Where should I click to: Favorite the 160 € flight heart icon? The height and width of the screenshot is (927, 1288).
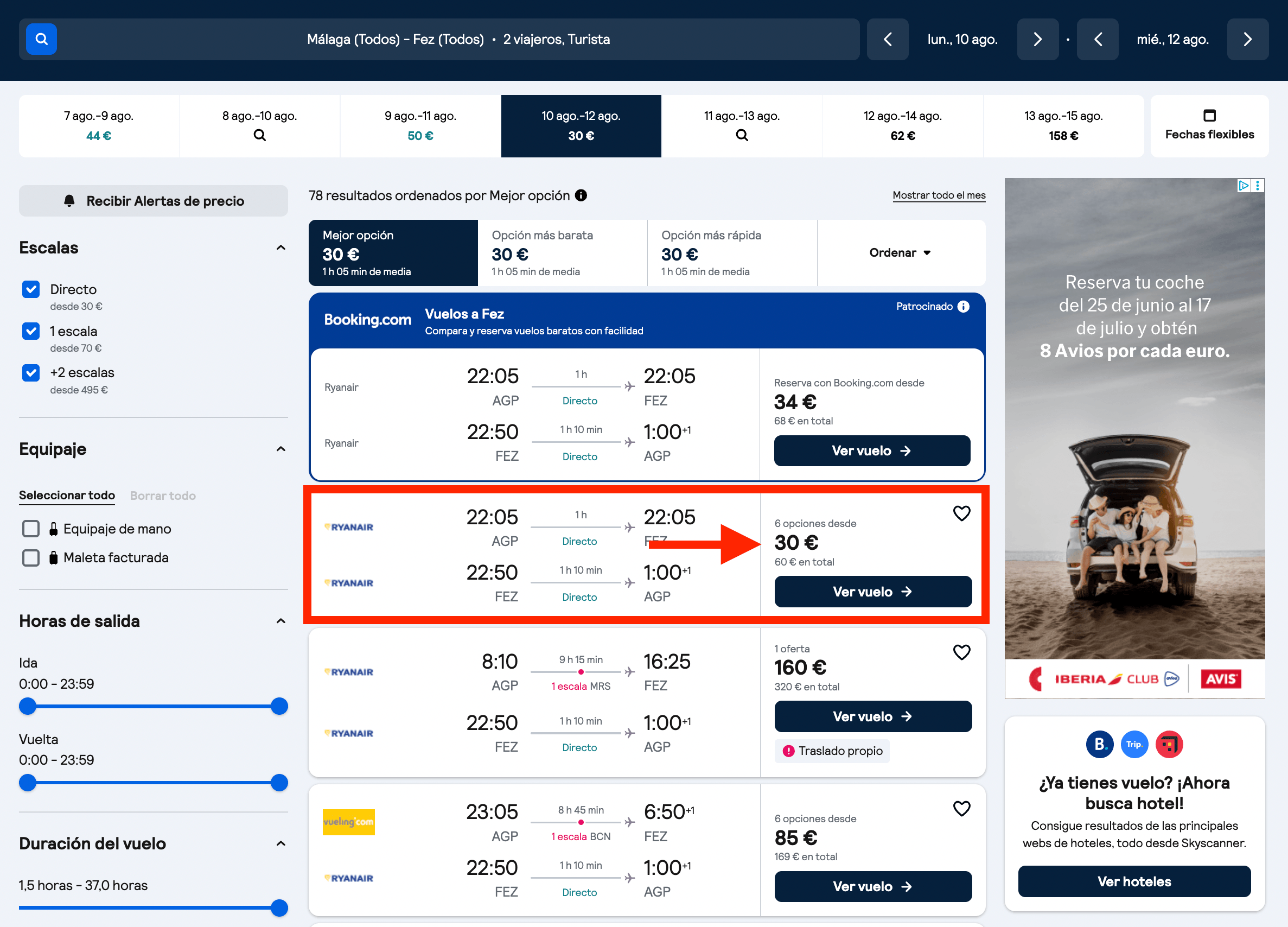(x=961, y=652)
